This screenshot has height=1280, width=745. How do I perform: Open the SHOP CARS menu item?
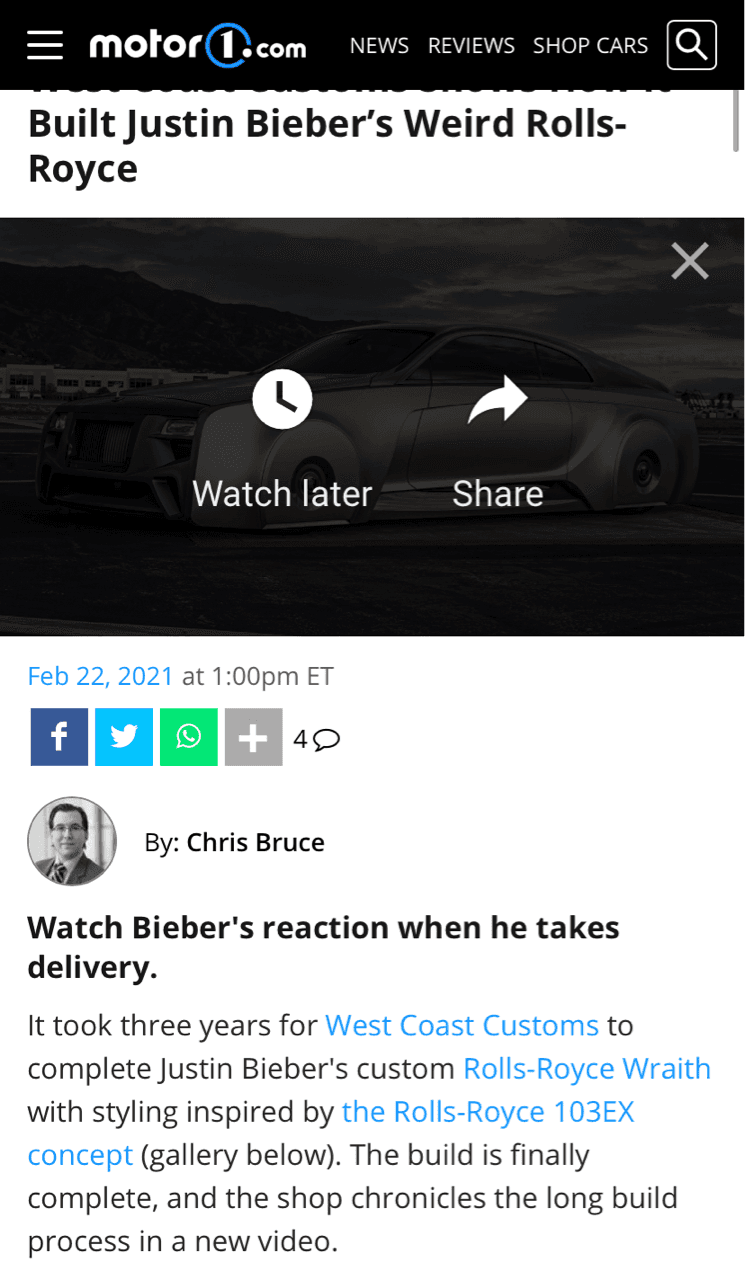pos(590,46)
